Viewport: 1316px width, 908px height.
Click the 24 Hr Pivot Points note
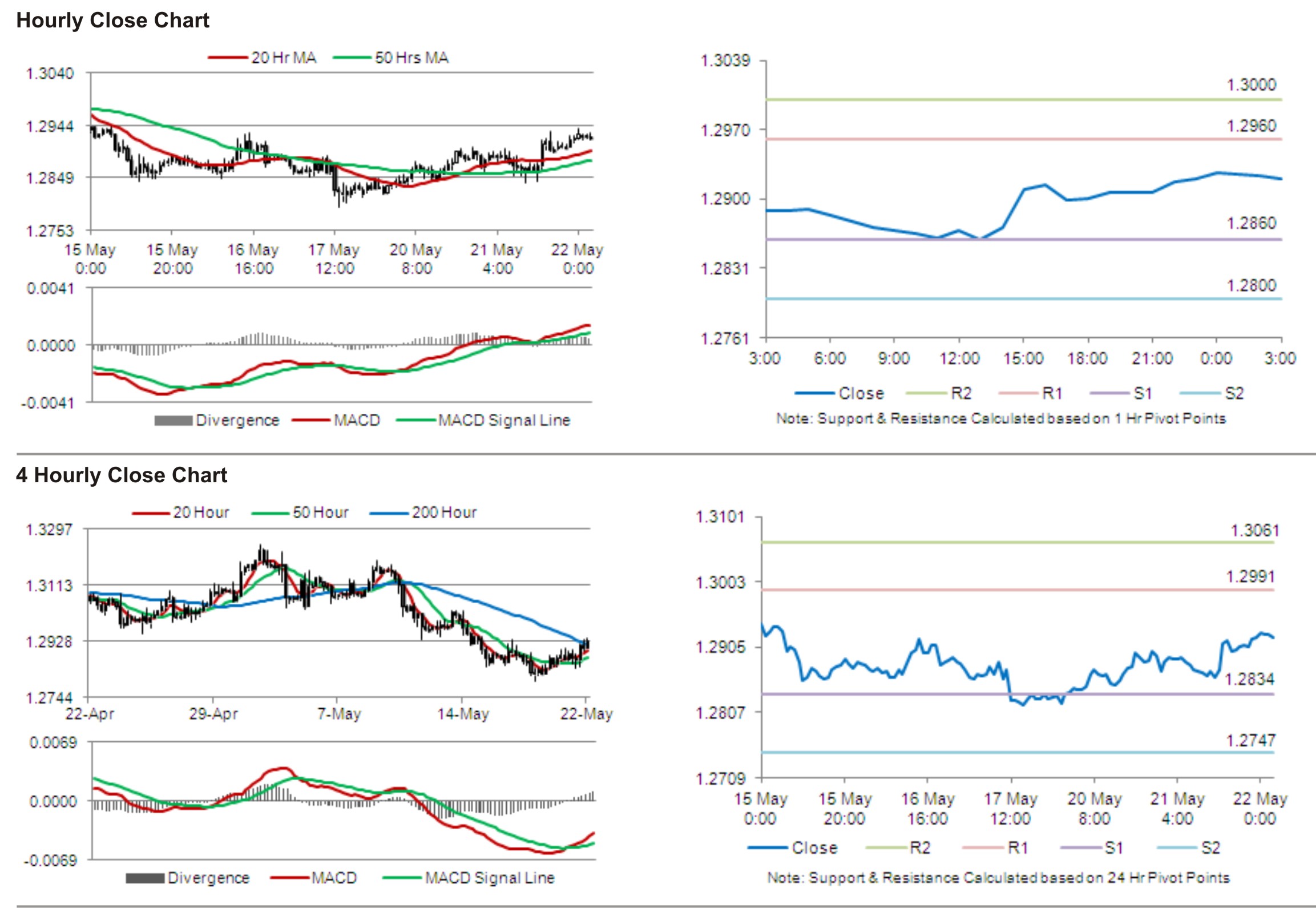pos(998,878)
